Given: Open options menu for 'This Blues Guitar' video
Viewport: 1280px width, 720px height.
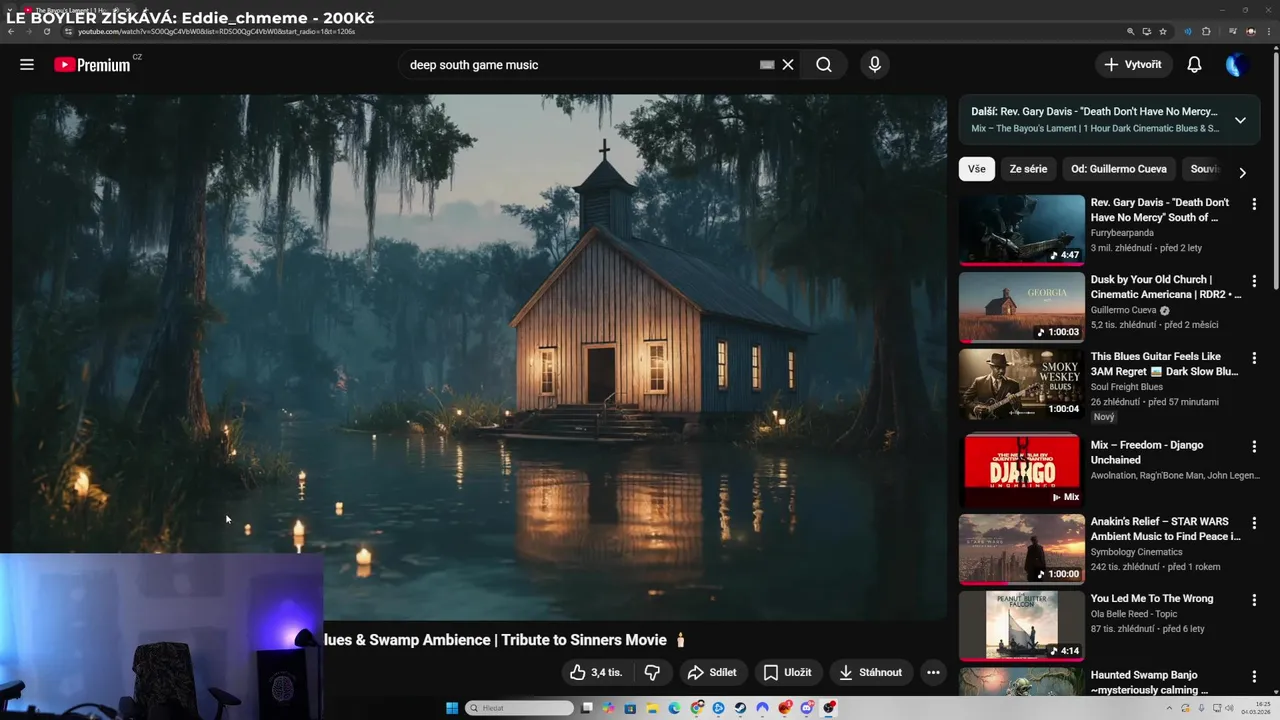Looking at the screenshot, I should coord(1254,358).
